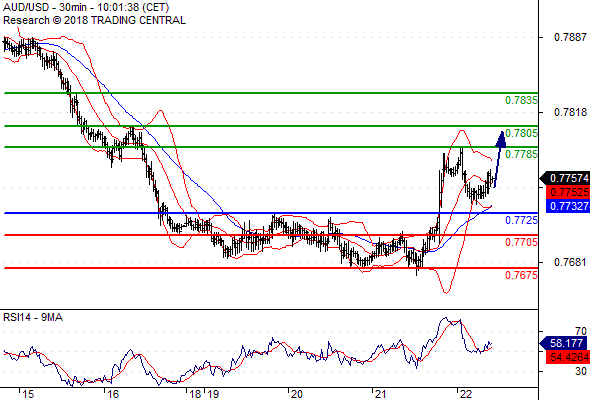Select the 0.7785 resistance level label
The width and height of the screenshot is (590, 400).
pos(521,154)
